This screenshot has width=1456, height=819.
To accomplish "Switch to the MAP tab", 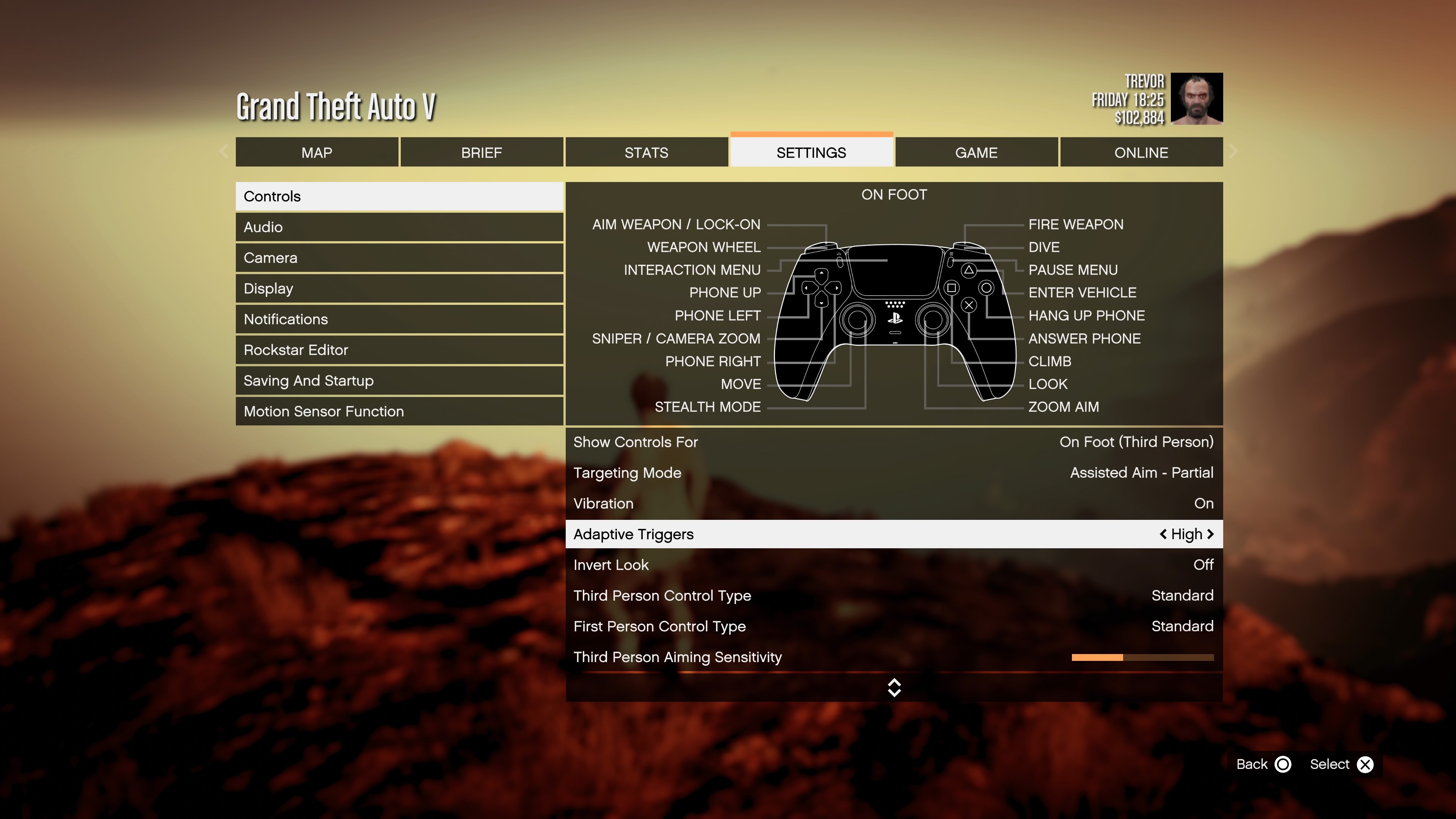I will 317,152.
